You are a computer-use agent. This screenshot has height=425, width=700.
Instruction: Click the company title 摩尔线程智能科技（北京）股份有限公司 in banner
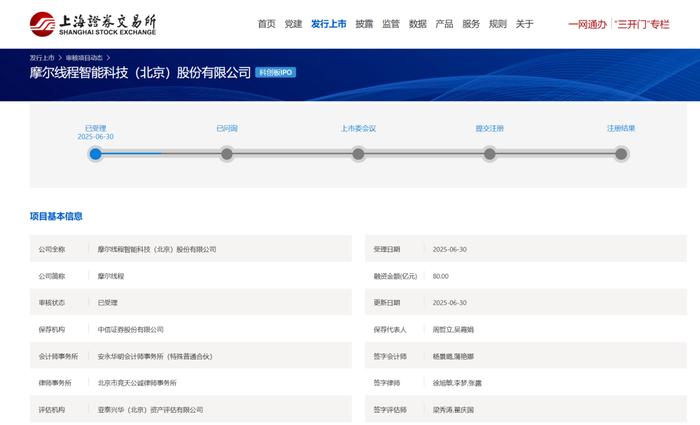coord(140,72)
